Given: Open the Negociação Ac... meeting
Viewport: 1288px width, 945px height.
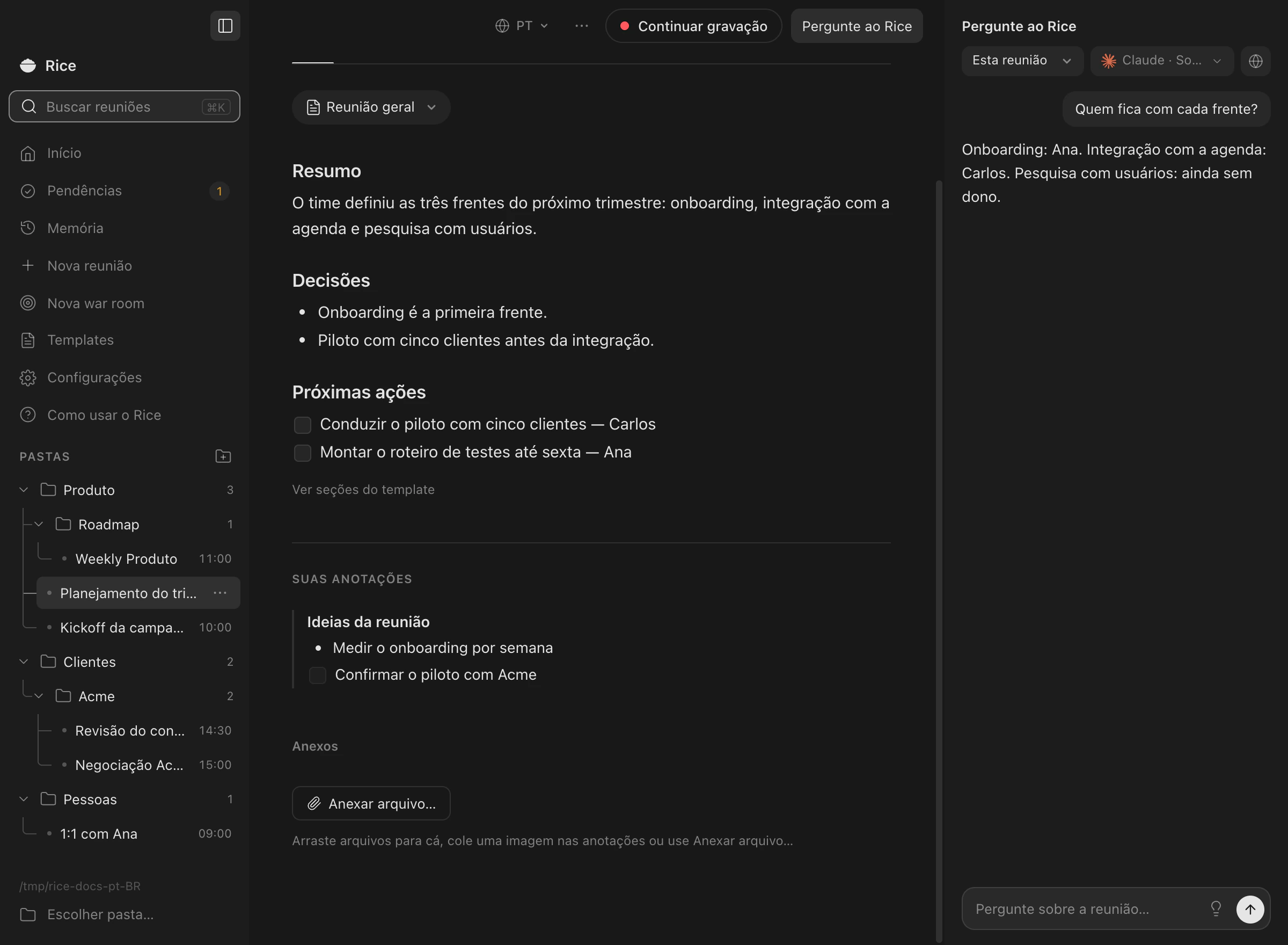Looking at the screenshot, I should [146, 764].
